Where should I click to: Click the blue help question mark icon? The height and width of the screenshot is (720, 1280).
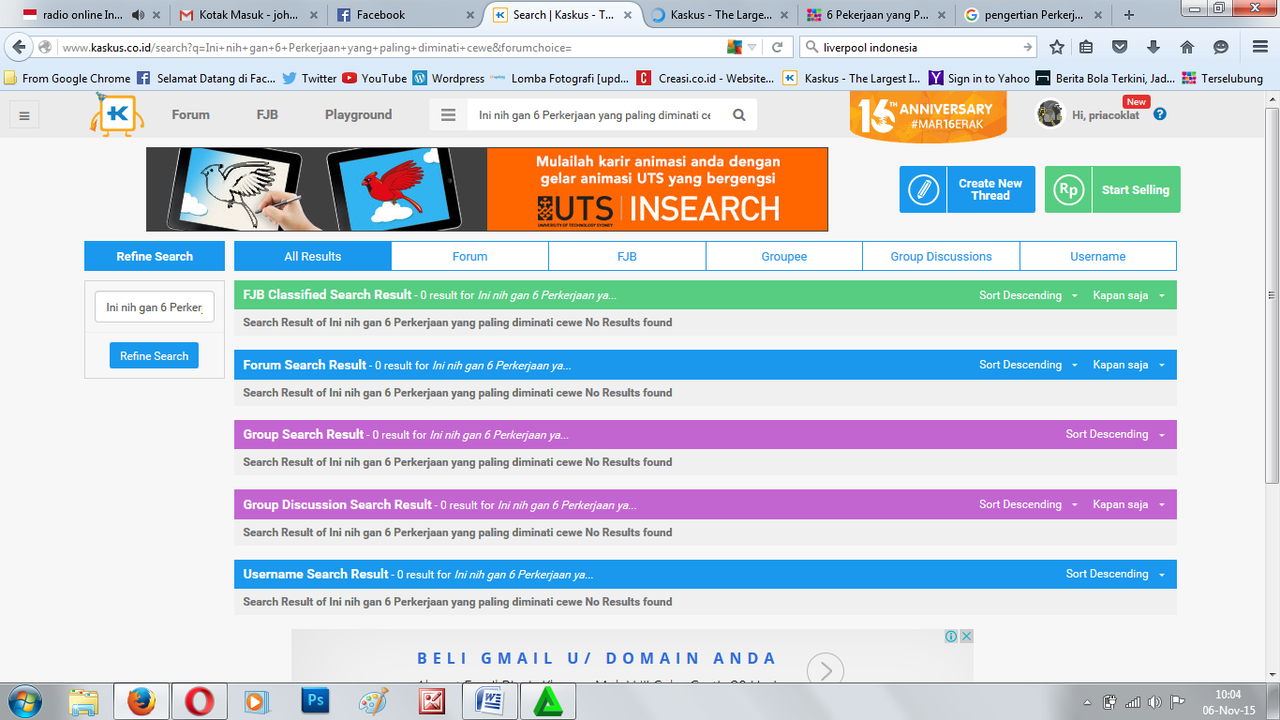pyautogui.click(x=1160, y=114)
